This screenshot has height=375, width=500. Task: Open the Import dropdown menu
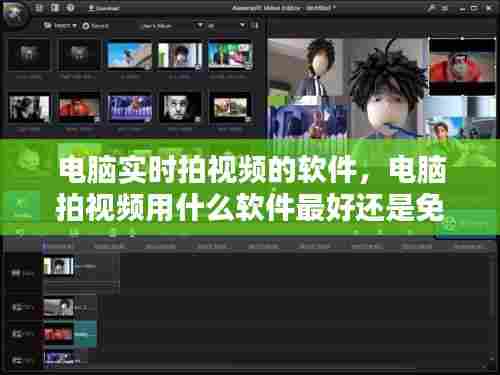[x=60, y=26]
